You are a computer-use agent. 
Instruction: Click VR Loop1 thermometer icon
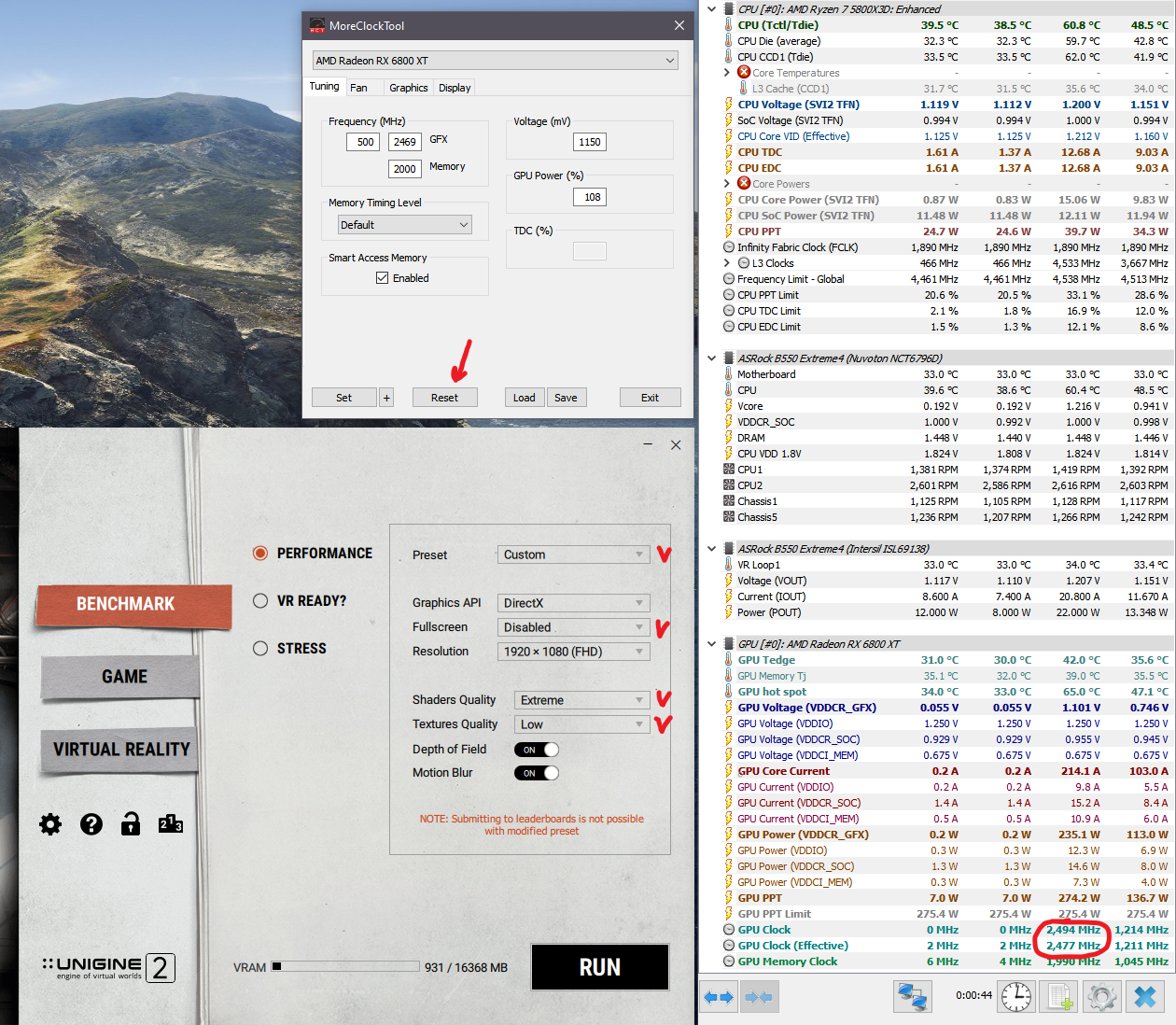pos(729,565)
